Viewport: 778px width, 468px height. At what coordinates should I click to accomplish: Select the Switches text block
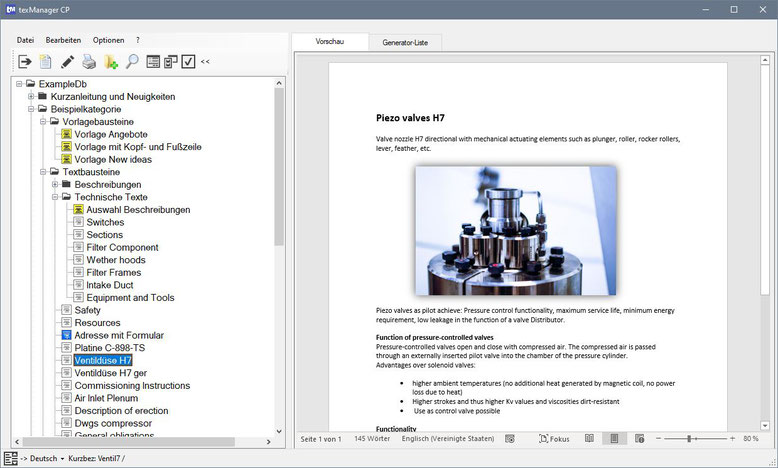(105, 222)
